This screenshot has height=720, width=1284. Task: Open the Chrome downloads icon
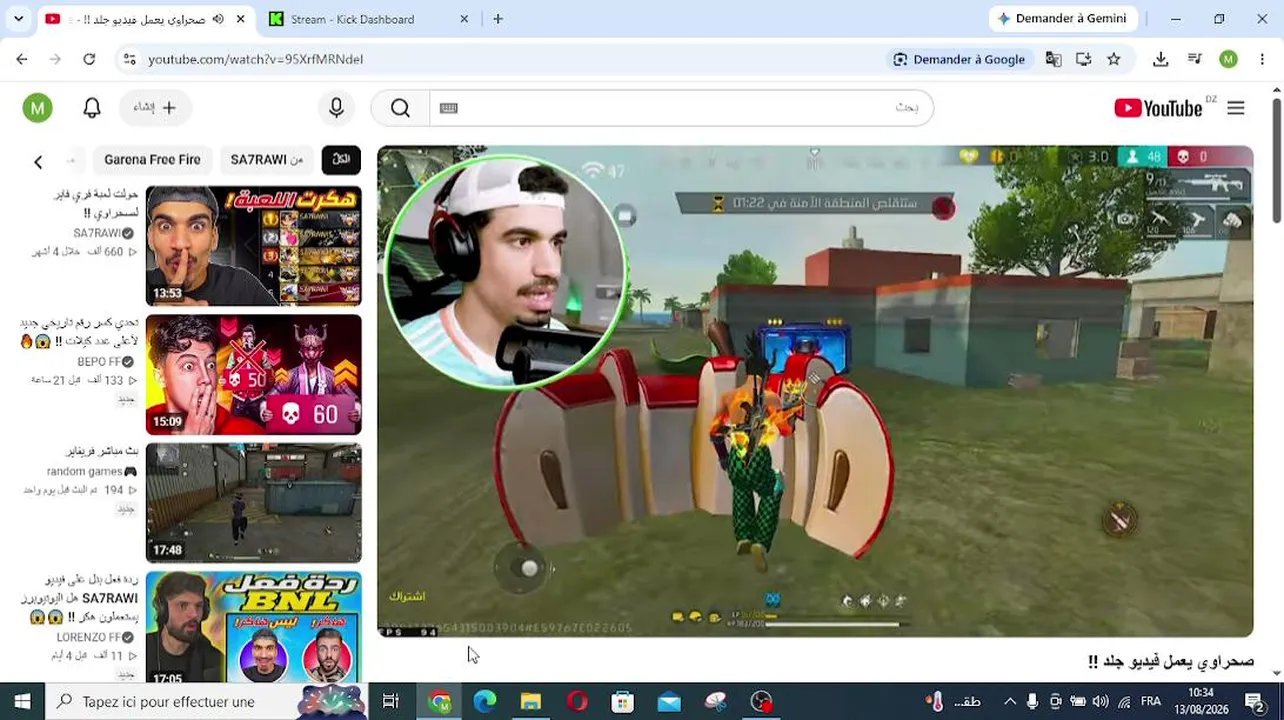(1160, 59)
